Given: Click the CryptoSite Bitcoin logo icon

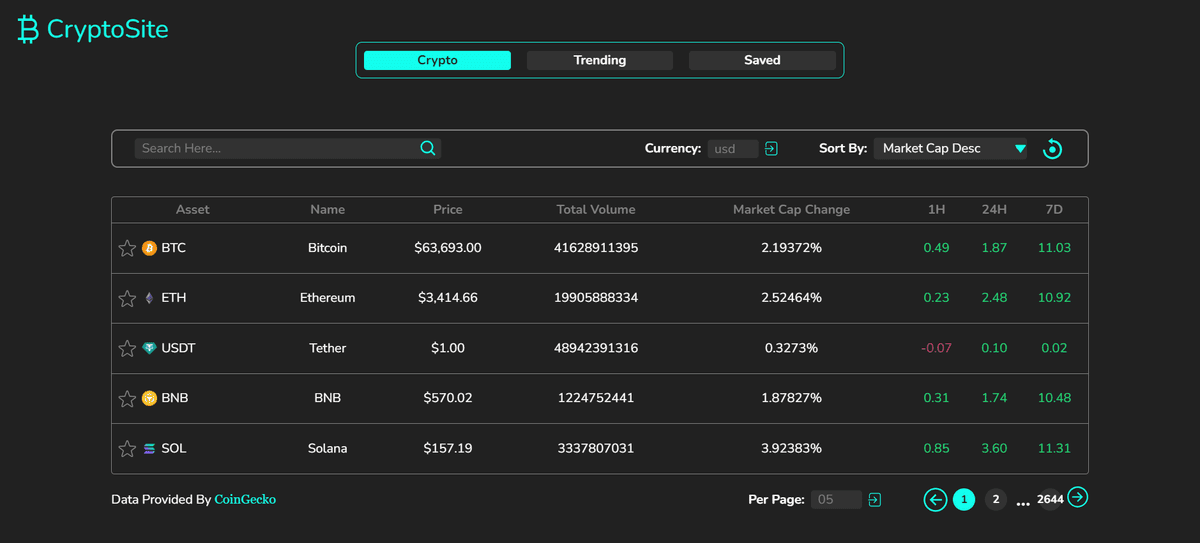Looking at the screenshot, I should (x=28, y=29).
